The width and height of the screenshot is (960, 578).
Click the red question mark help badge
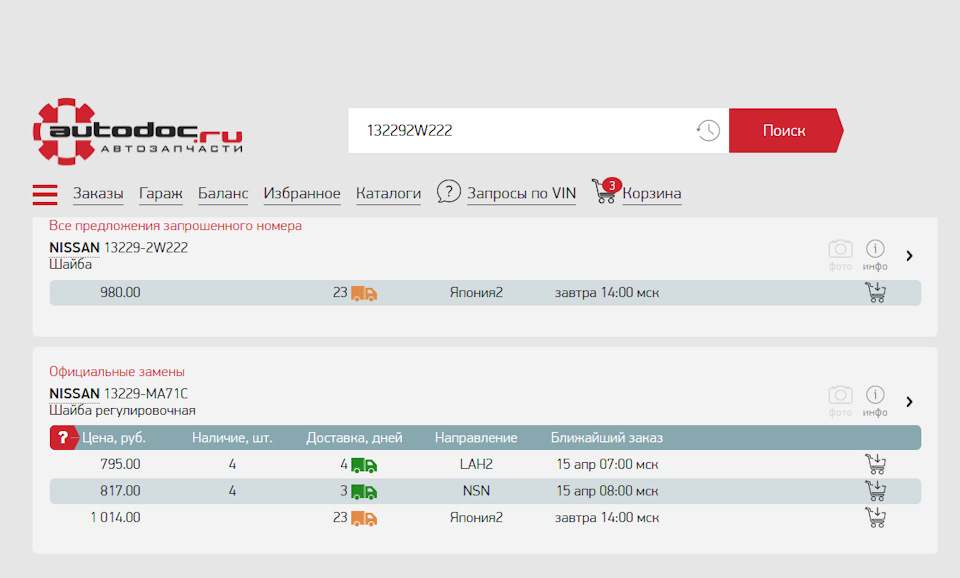pyautogui.click(x=63, y=438)
